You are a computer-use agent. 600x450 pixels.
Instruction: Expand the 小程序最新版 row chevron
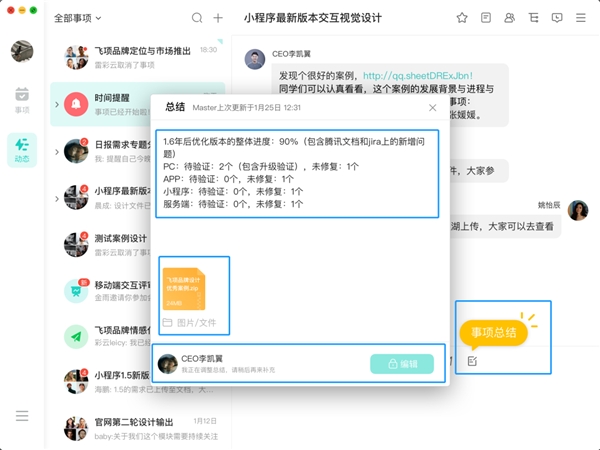pyautogui.click(x=57, y=199)
